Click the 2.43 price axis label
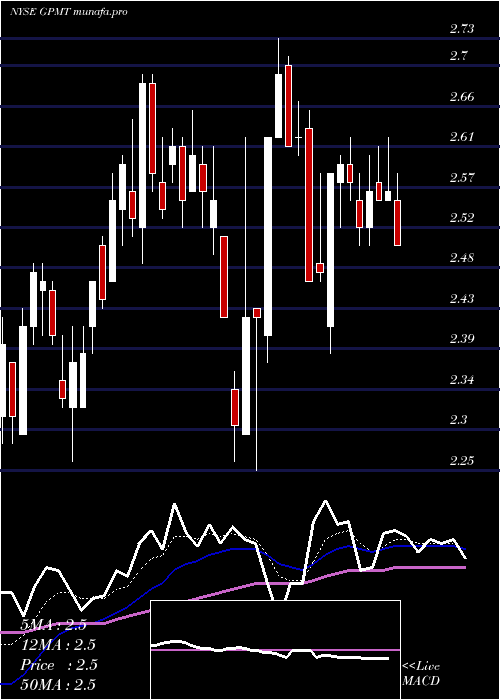 coord(462,299)
